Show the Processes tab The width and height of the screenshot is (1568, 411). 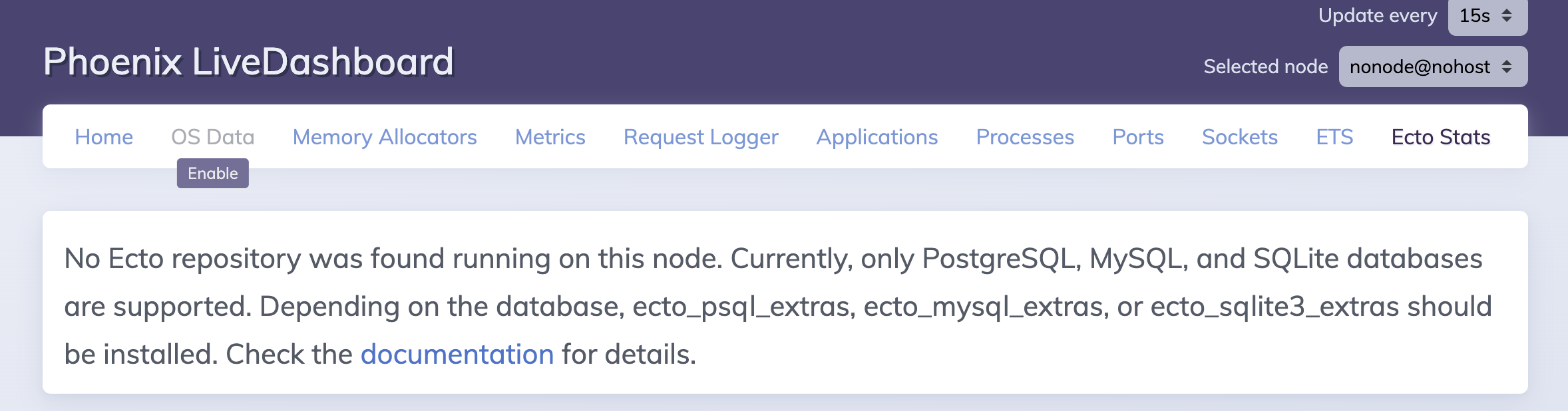(x=1025, y=137)
